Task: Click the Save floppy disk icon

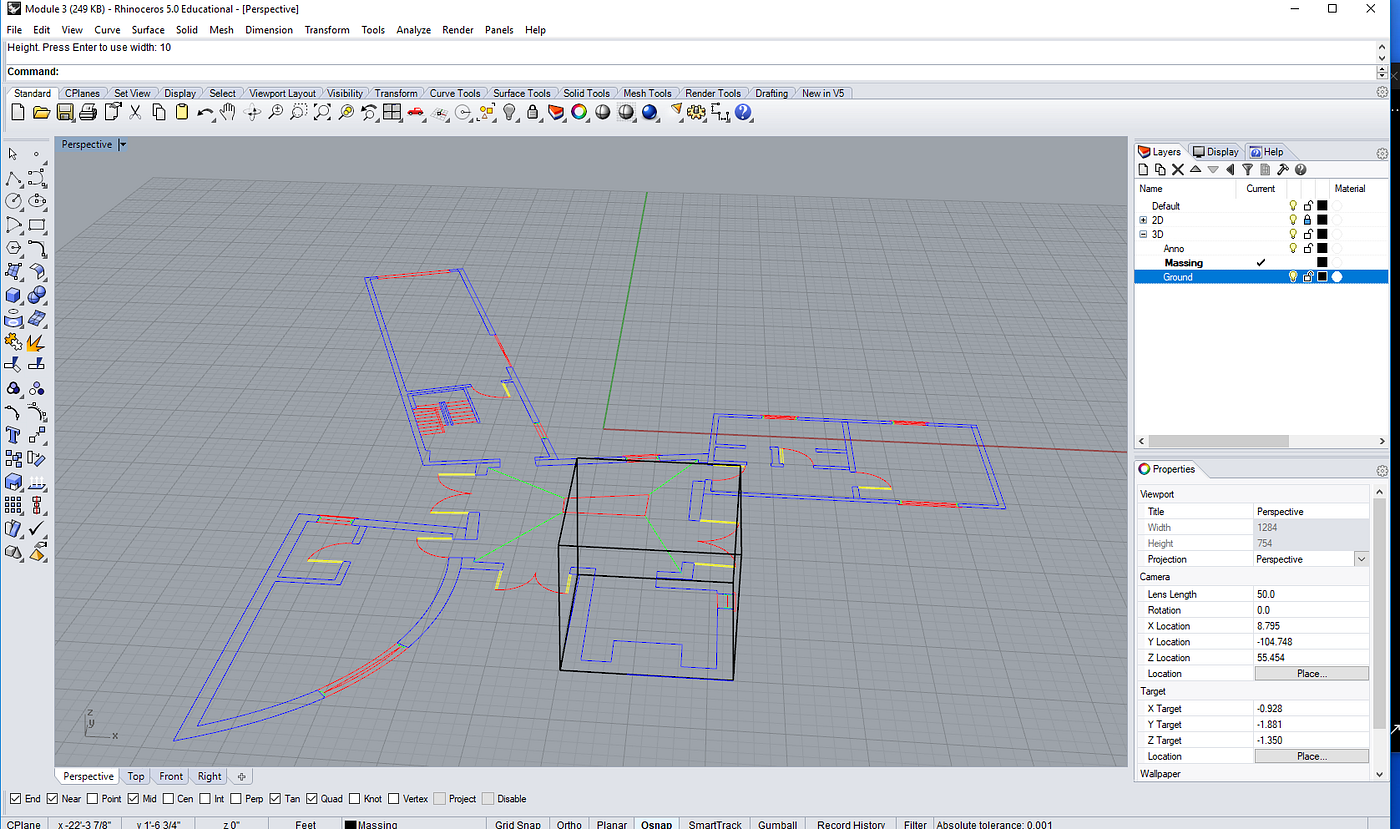Action: click(x=65, y=113)
